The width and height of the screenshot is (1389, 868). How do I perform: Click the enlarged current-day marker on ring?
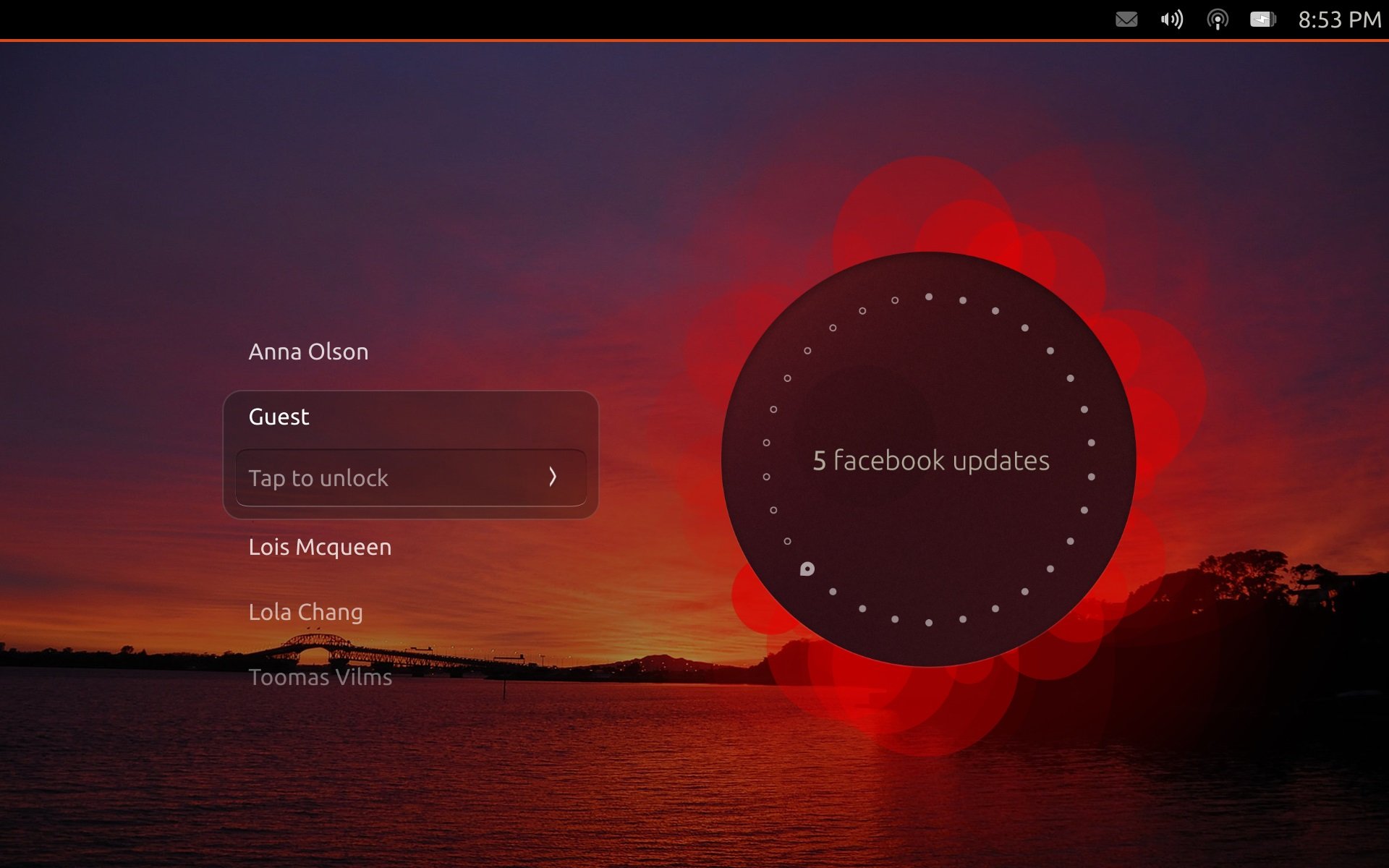(807, 569)
